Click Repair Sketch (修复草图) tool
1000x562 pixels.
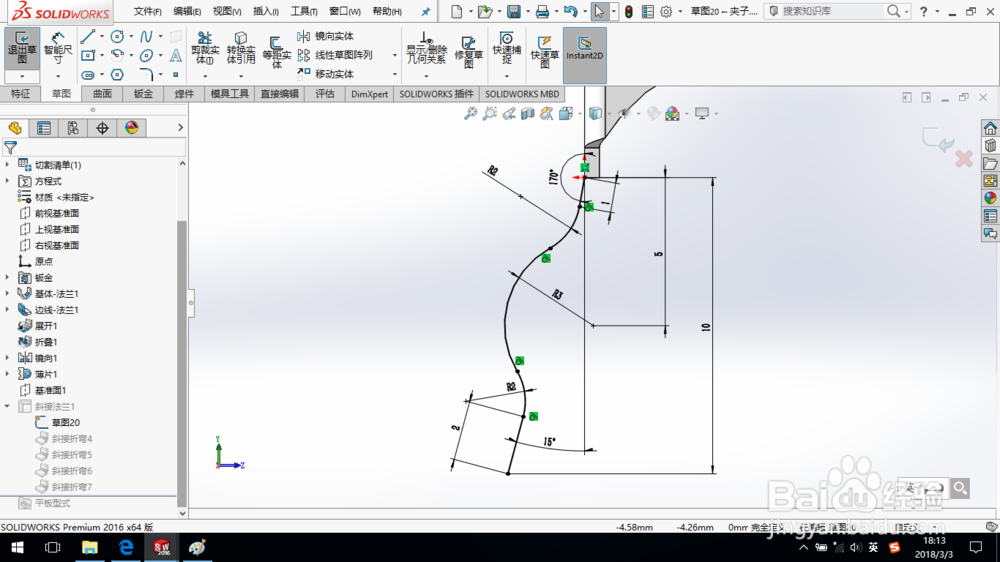468,51
